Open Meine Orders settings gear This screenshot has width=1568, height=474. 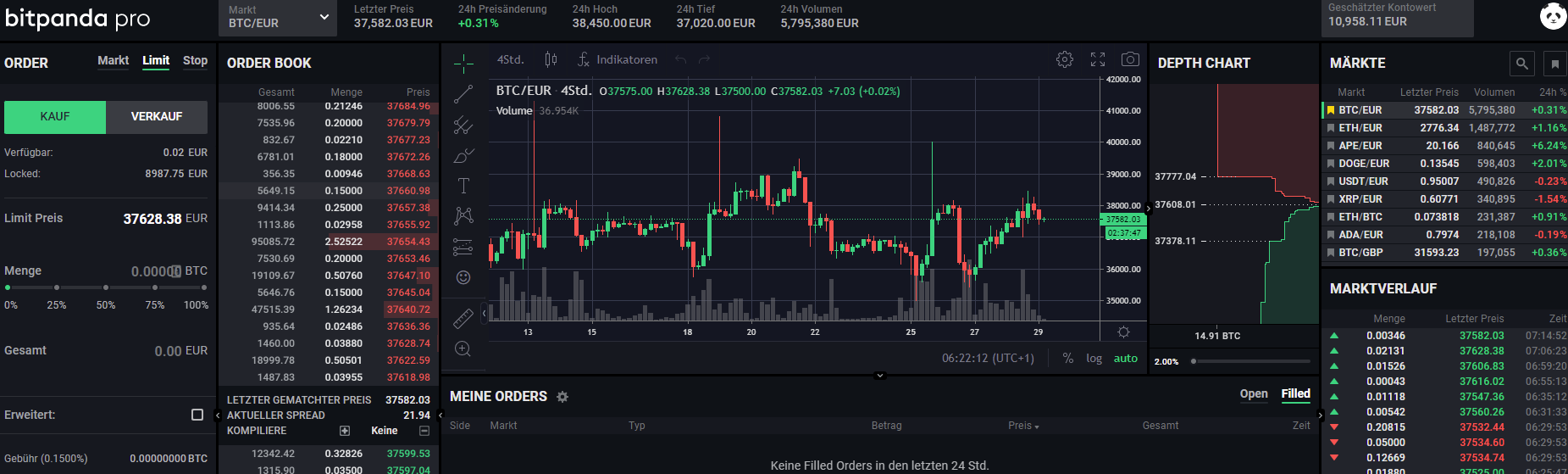[x=562, y=397]
